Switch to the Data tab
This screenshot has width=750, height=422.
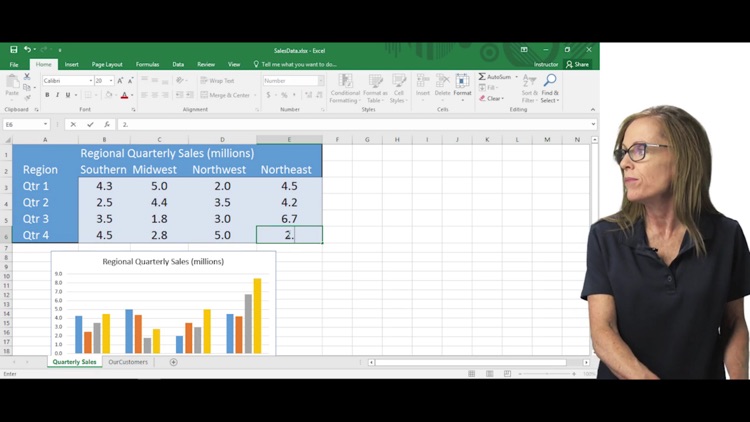(x=178, y=64)
